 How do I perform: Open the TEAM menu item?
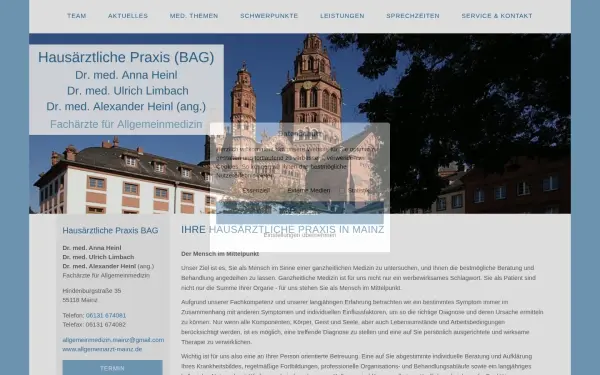pyautogui.click(x=77, y=16)
